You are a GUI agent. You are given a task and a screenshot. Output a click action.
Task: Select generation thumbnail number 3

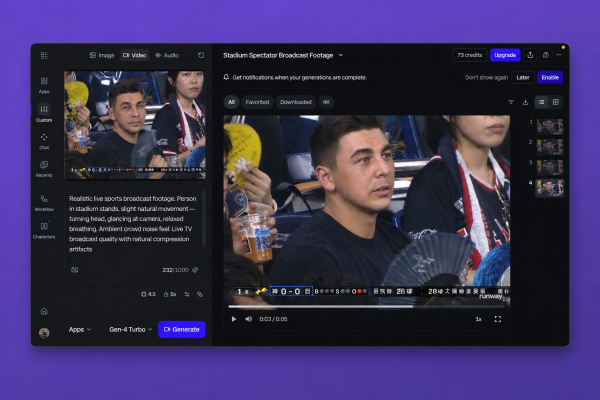tap(550, 167)
